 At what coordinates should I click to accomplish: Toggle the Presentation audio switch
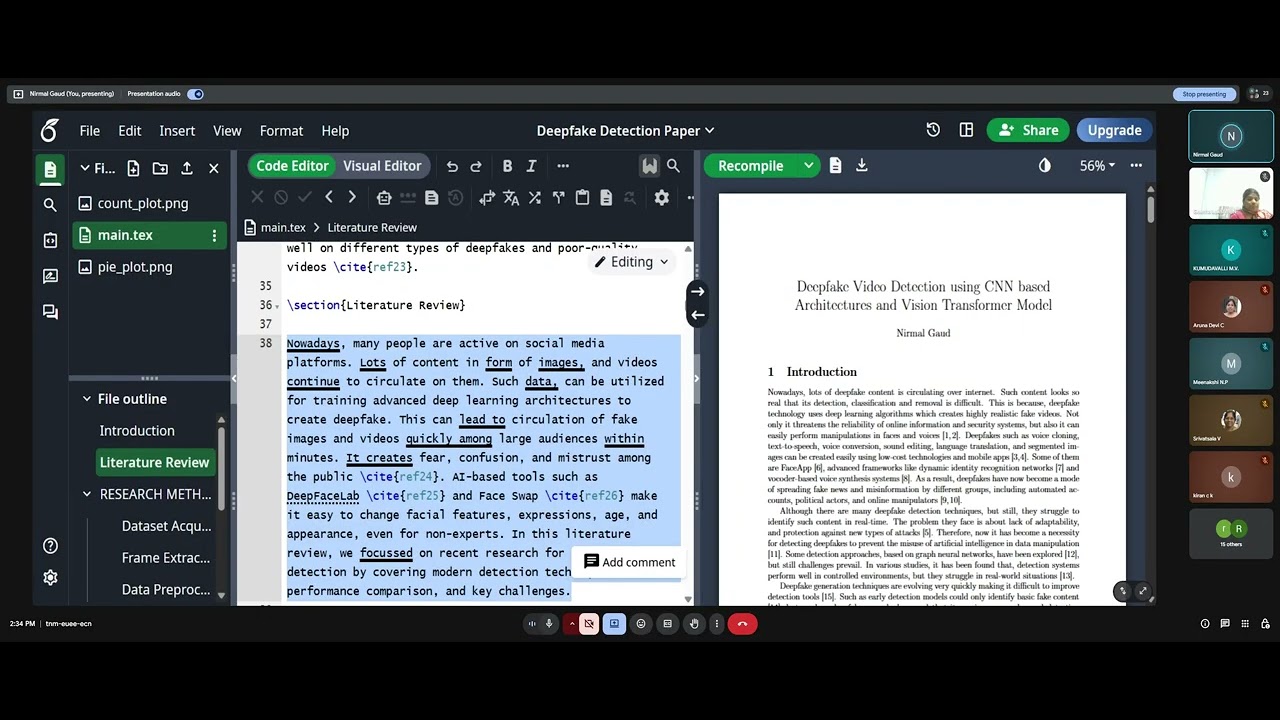click(196, 94)
